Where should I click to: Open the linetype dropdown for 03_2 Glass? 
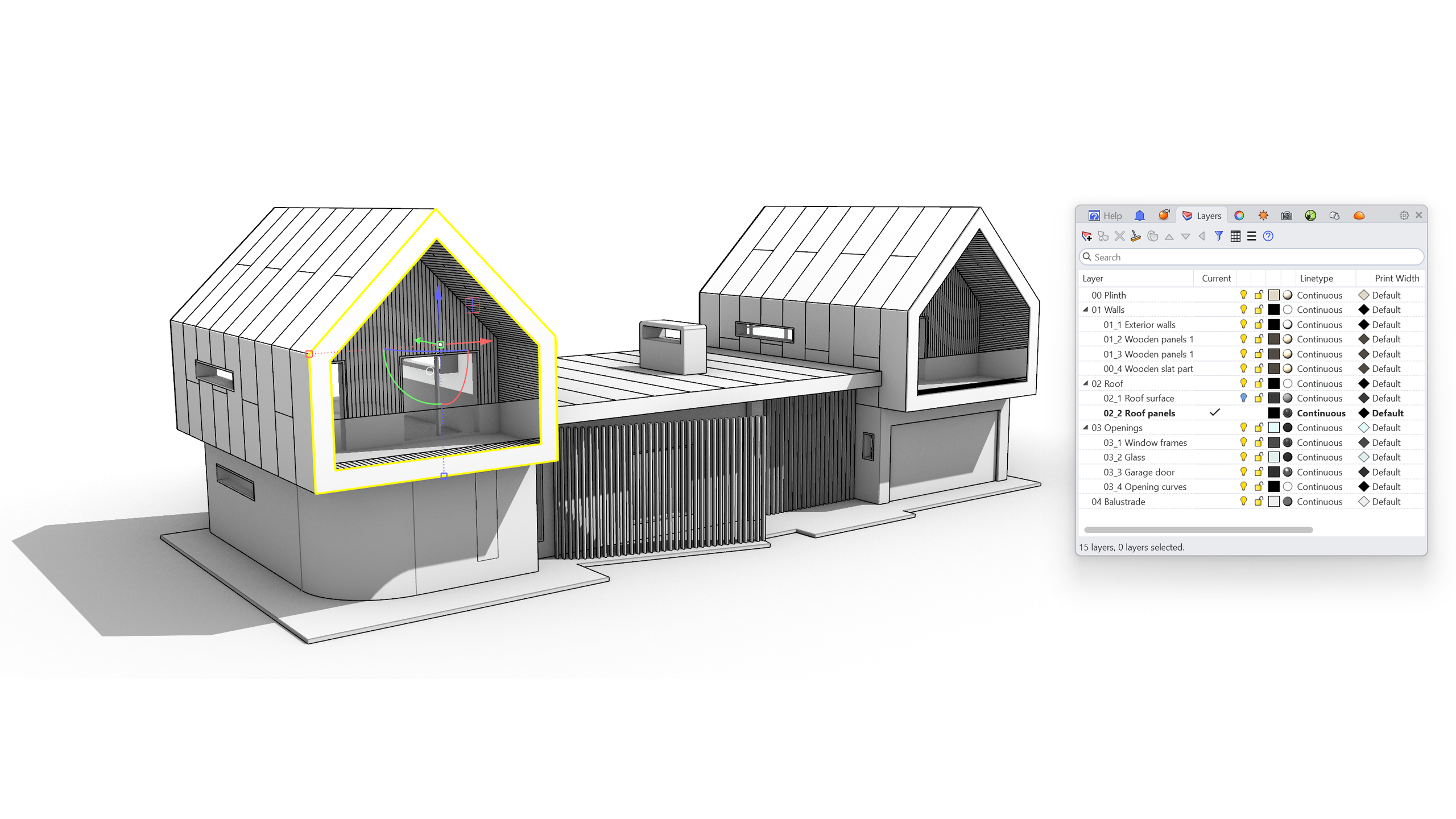pos(1319,457)
